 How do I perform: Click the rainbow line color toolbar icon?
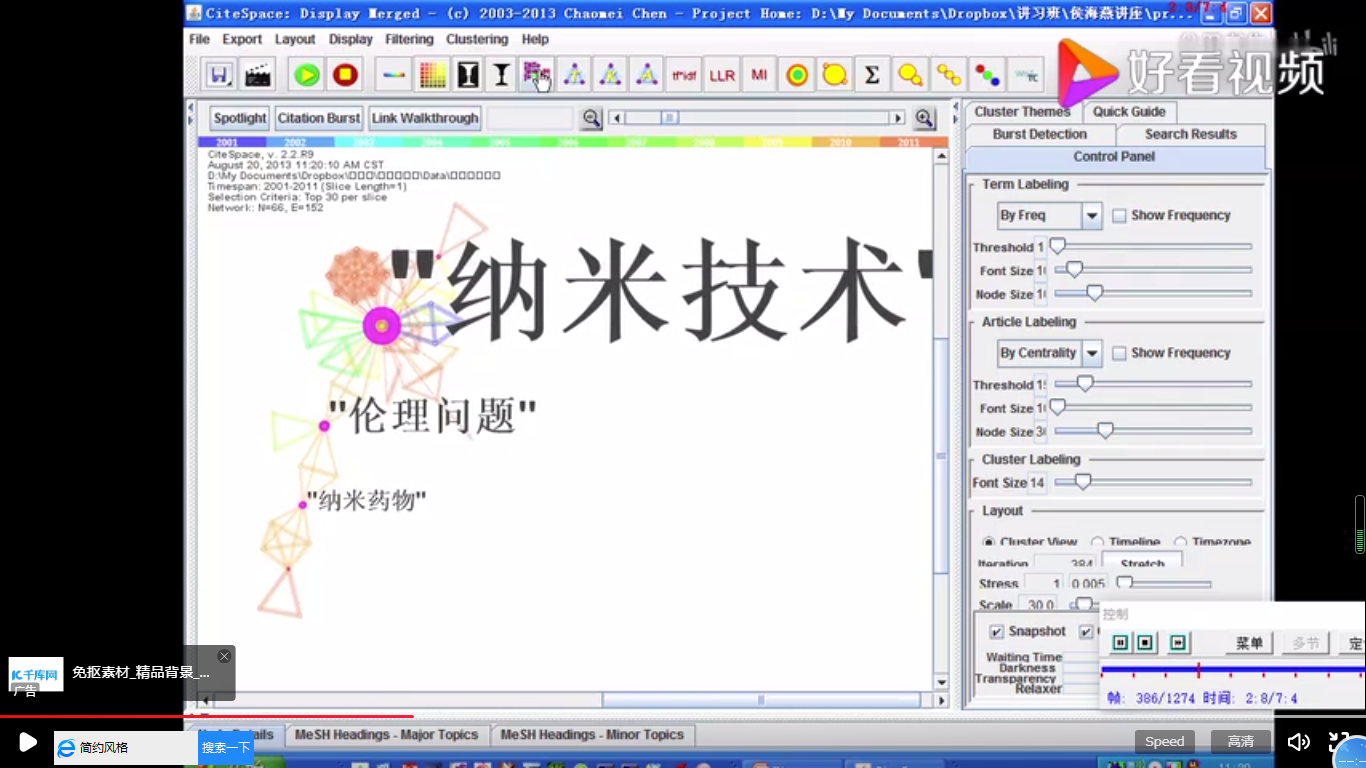point(395,75)
